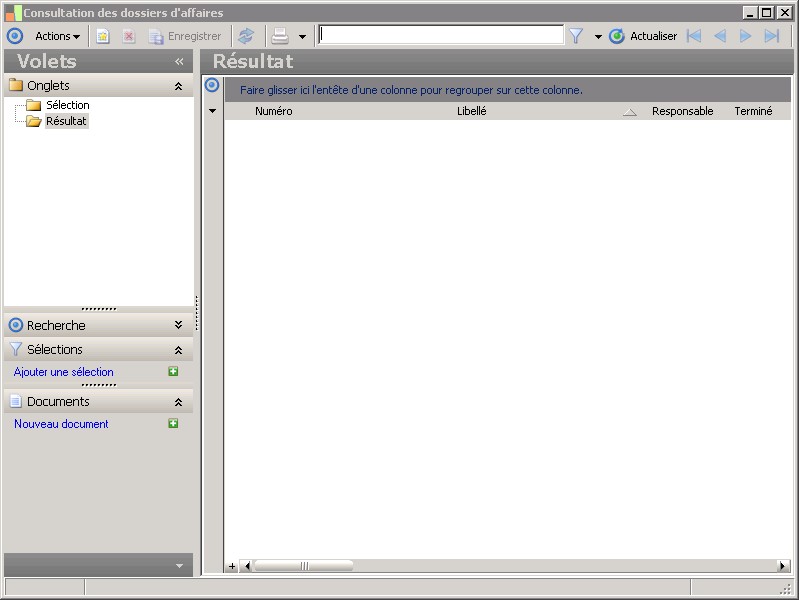
Task: Collapse the Sélections section
Action: tap(178, 350)
